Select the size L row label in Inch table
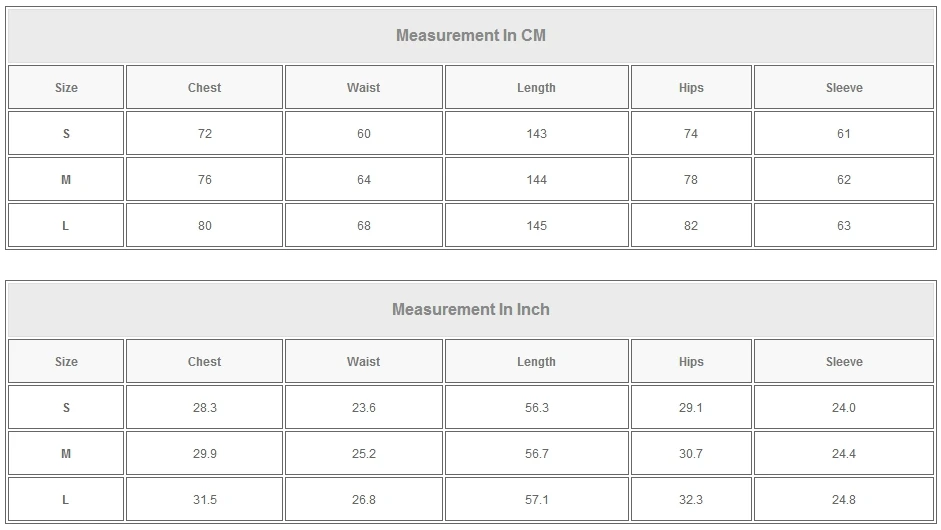The image size is (941, 530). pos(66,500)
